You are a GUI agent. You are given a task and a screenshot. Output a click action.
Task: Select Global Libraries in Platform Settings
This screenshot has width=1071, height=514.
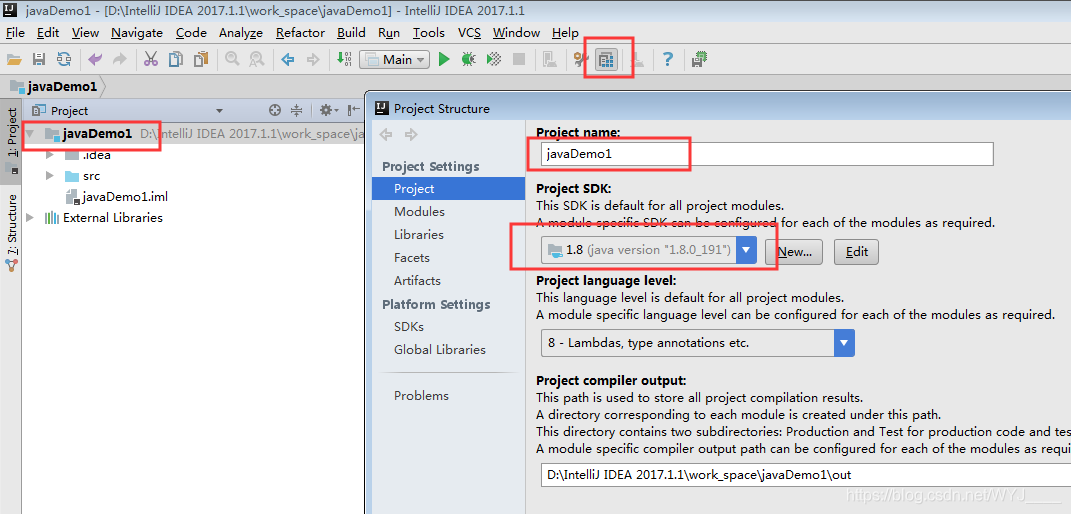(439, 349)
